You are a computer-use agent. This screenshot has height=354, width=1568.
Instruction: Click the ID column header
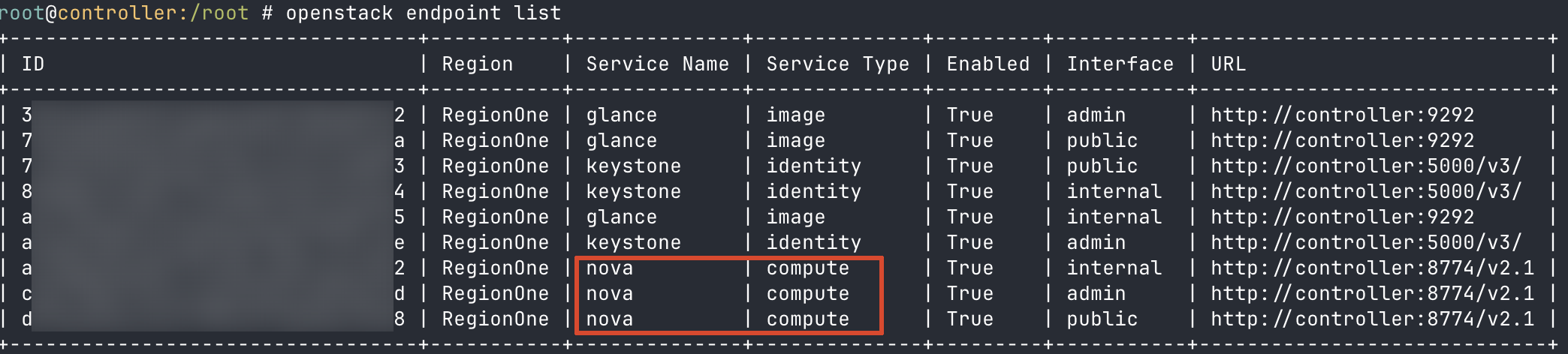(33, 64)
